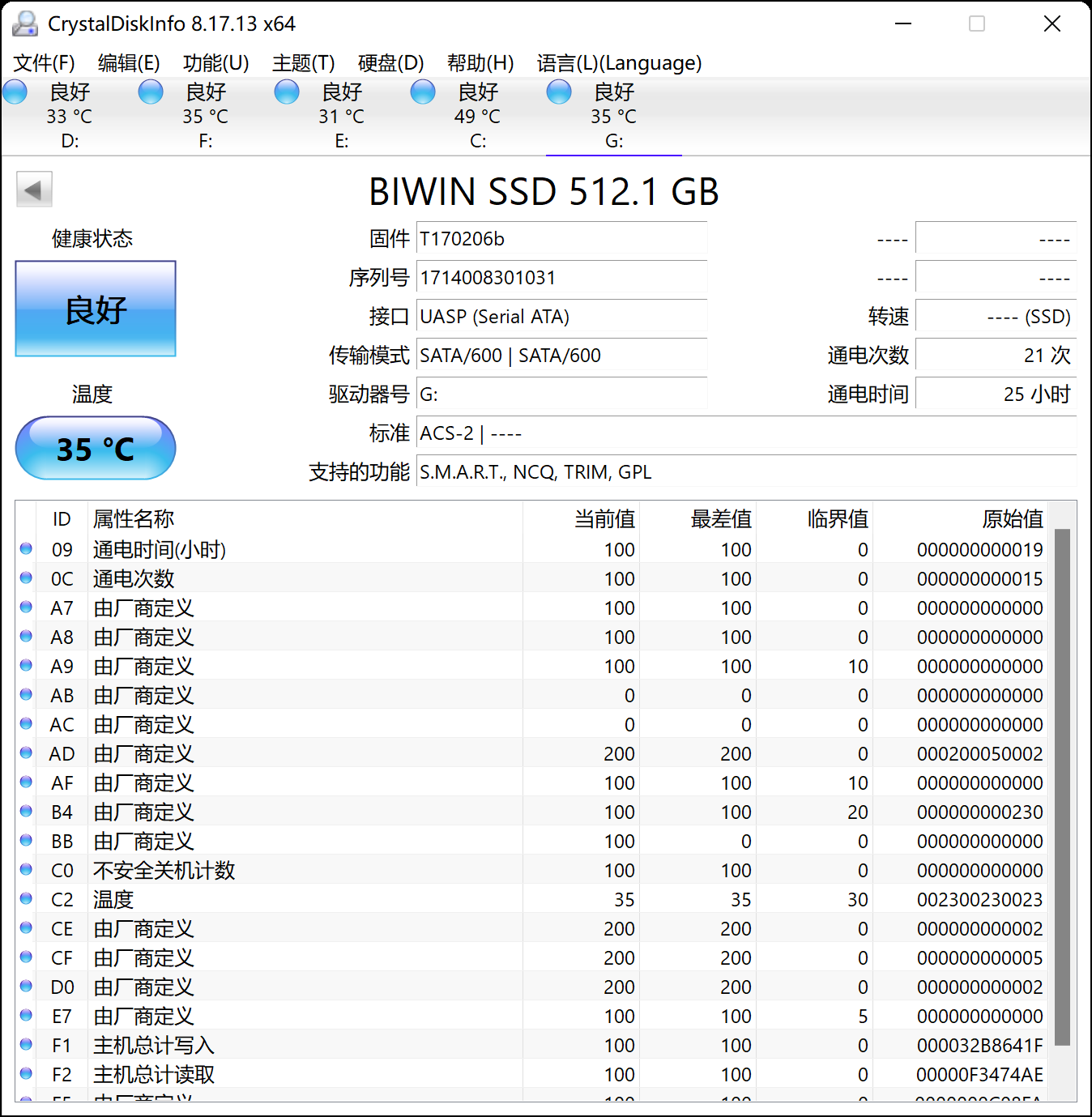Screen dimensions: 1092x1117
Task: Click status dot of attribute CF
Action: 26,957
